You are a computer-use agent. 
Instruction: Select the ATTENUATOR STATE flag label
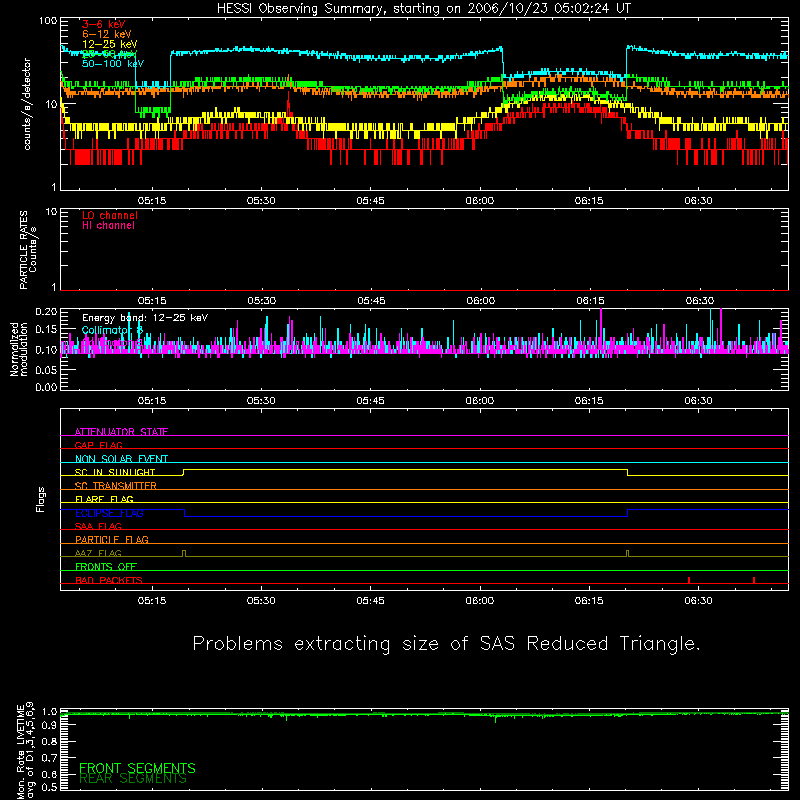pyautogui.click(x=121, y=432)
